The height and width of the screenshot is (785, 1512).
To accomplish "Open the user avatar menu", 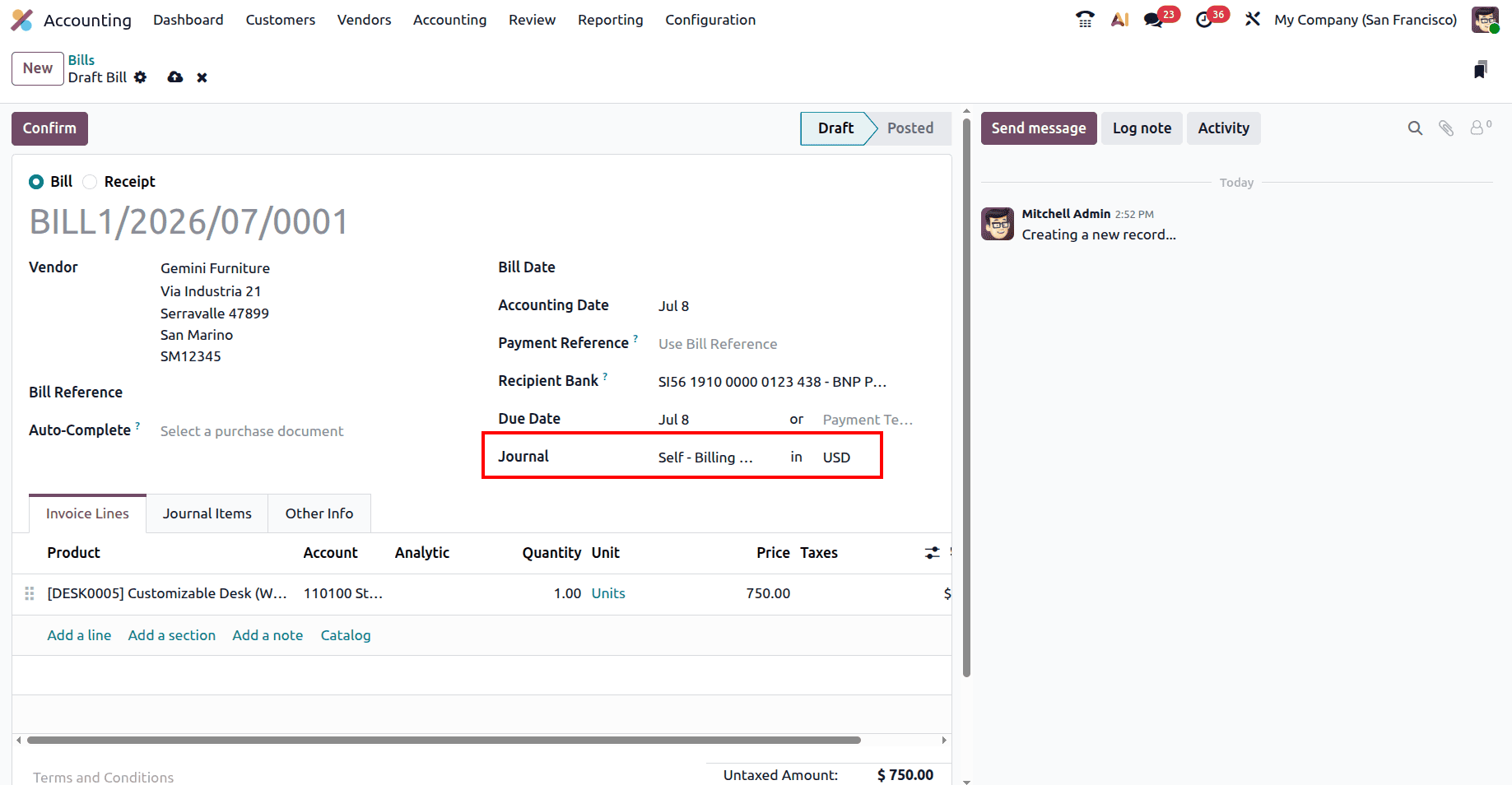I will click(x=1485, y=20).
